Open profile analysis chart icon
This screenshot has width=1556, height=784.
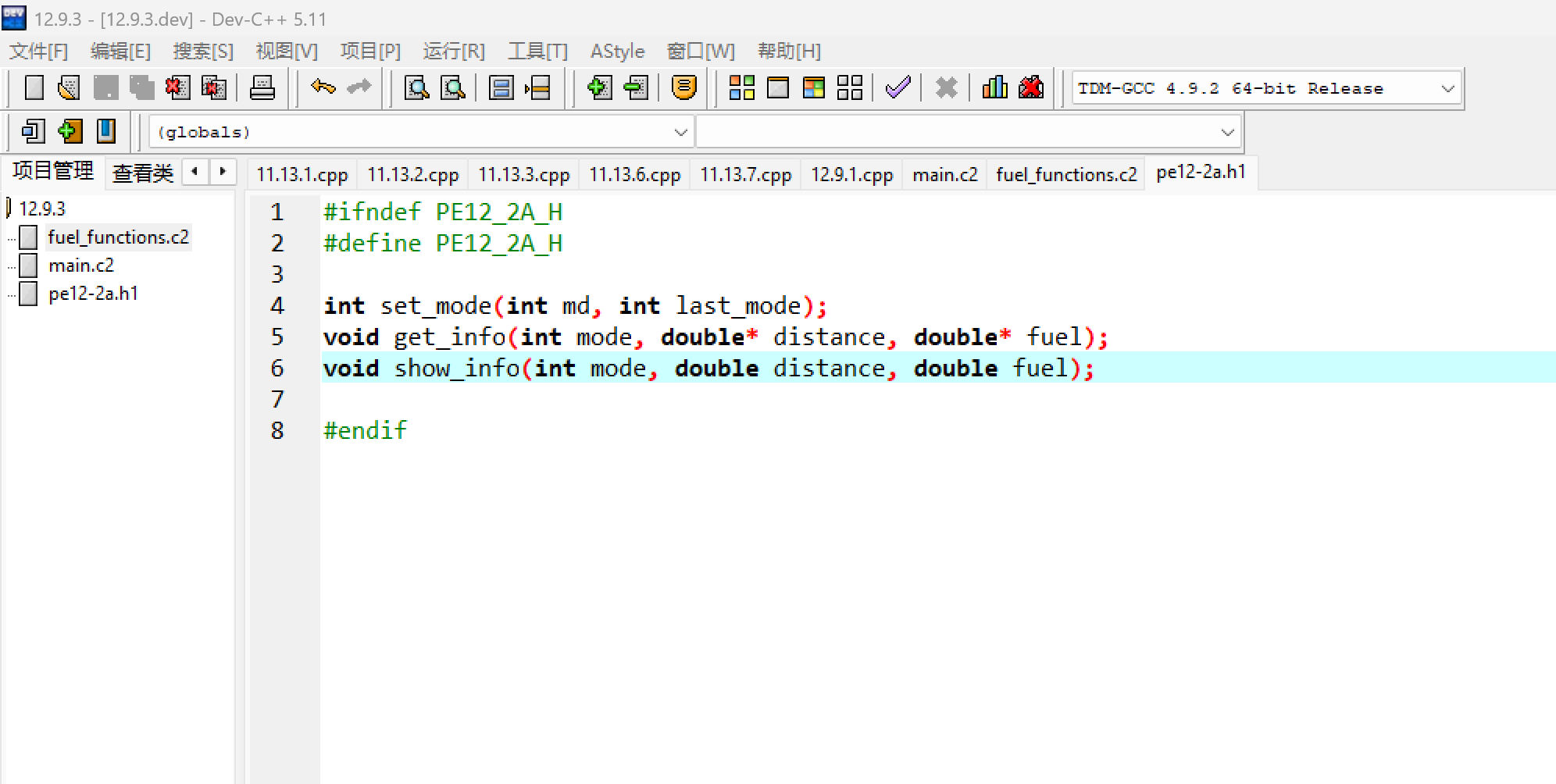(x=995, y=87)
